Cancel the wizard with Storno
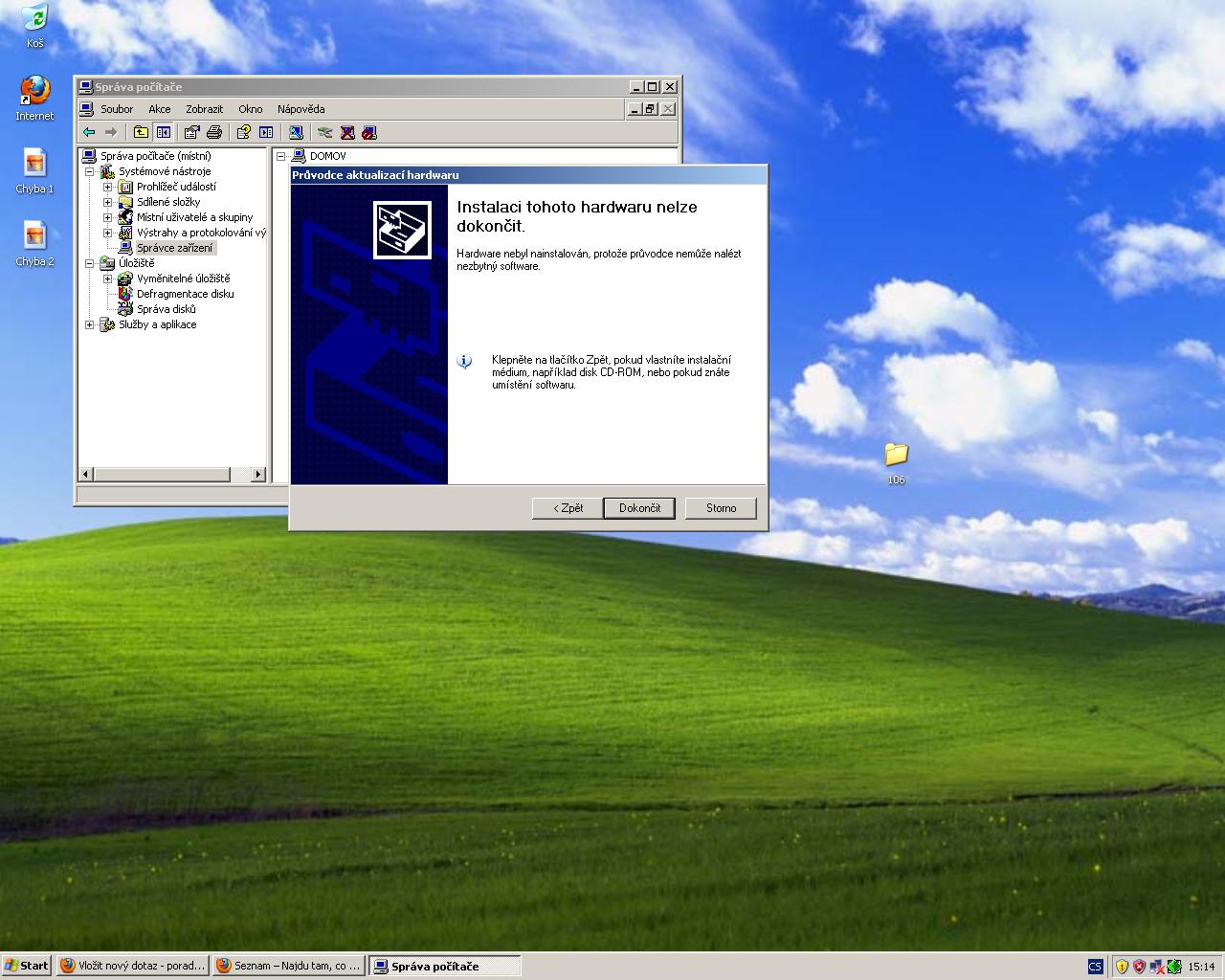Viewport: 1225px width, 980px height. (x=721, y=508)
